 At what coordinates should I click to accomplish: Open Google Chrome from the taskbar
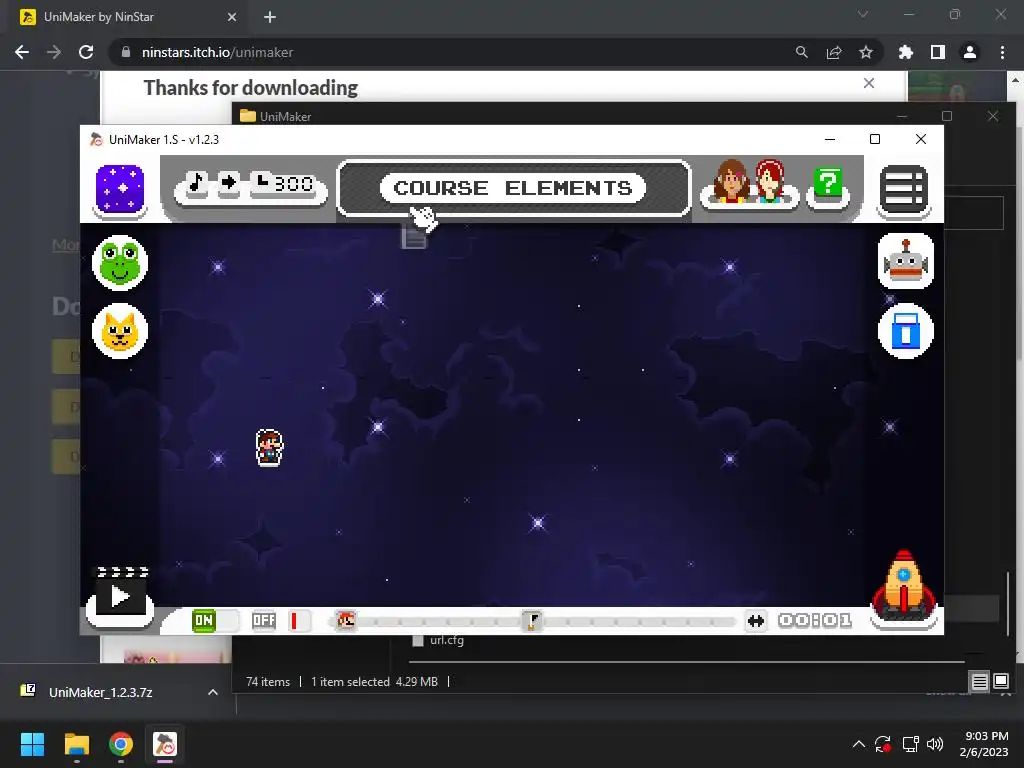pyautogui.click(x=120, y=744)
